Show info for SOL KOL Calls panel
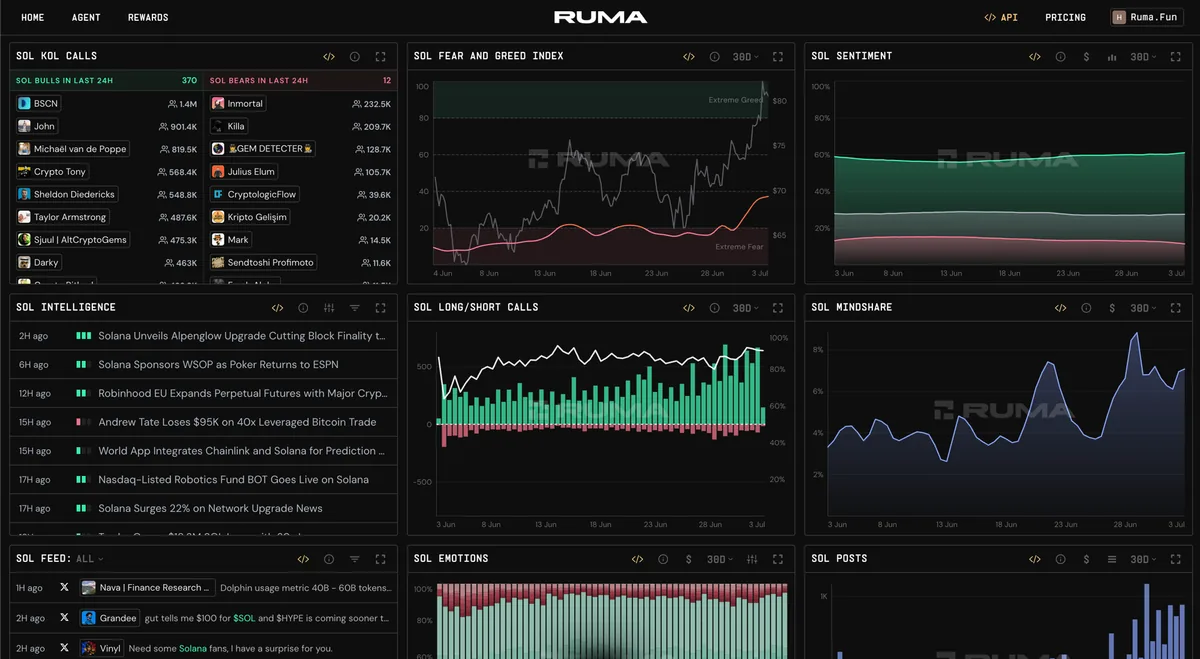The image size is (1200, 659). [355, 57]
